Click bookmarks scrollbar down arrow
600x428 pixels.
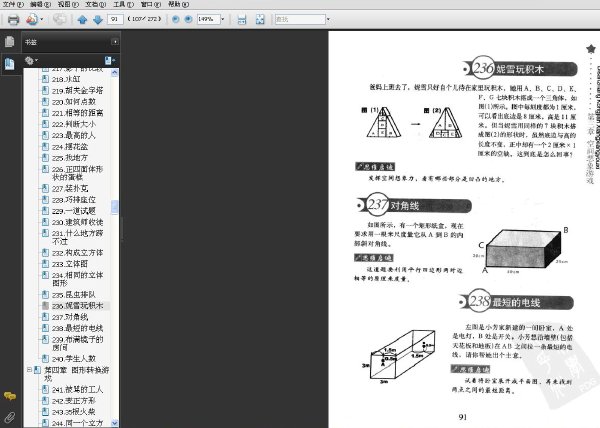(x=114, y=423)
